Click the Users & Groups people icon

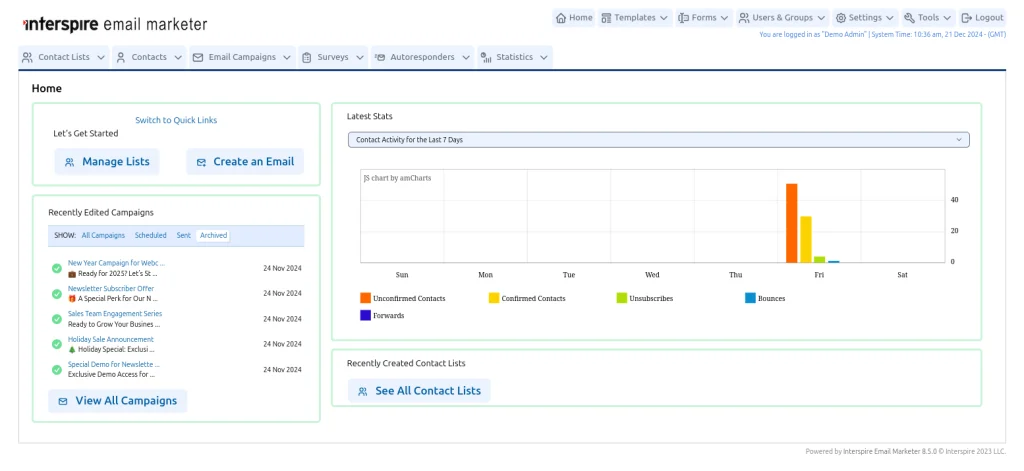point(744,18)
